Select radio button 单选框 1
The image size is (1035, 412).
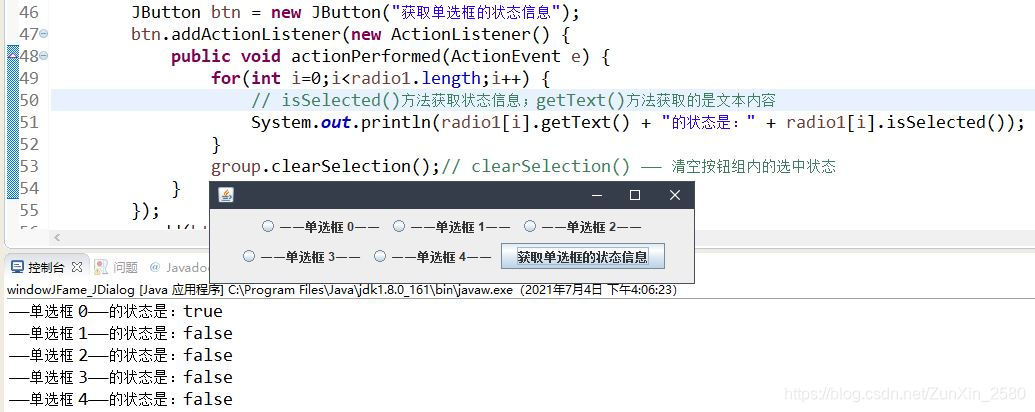(x=399, y=226)
